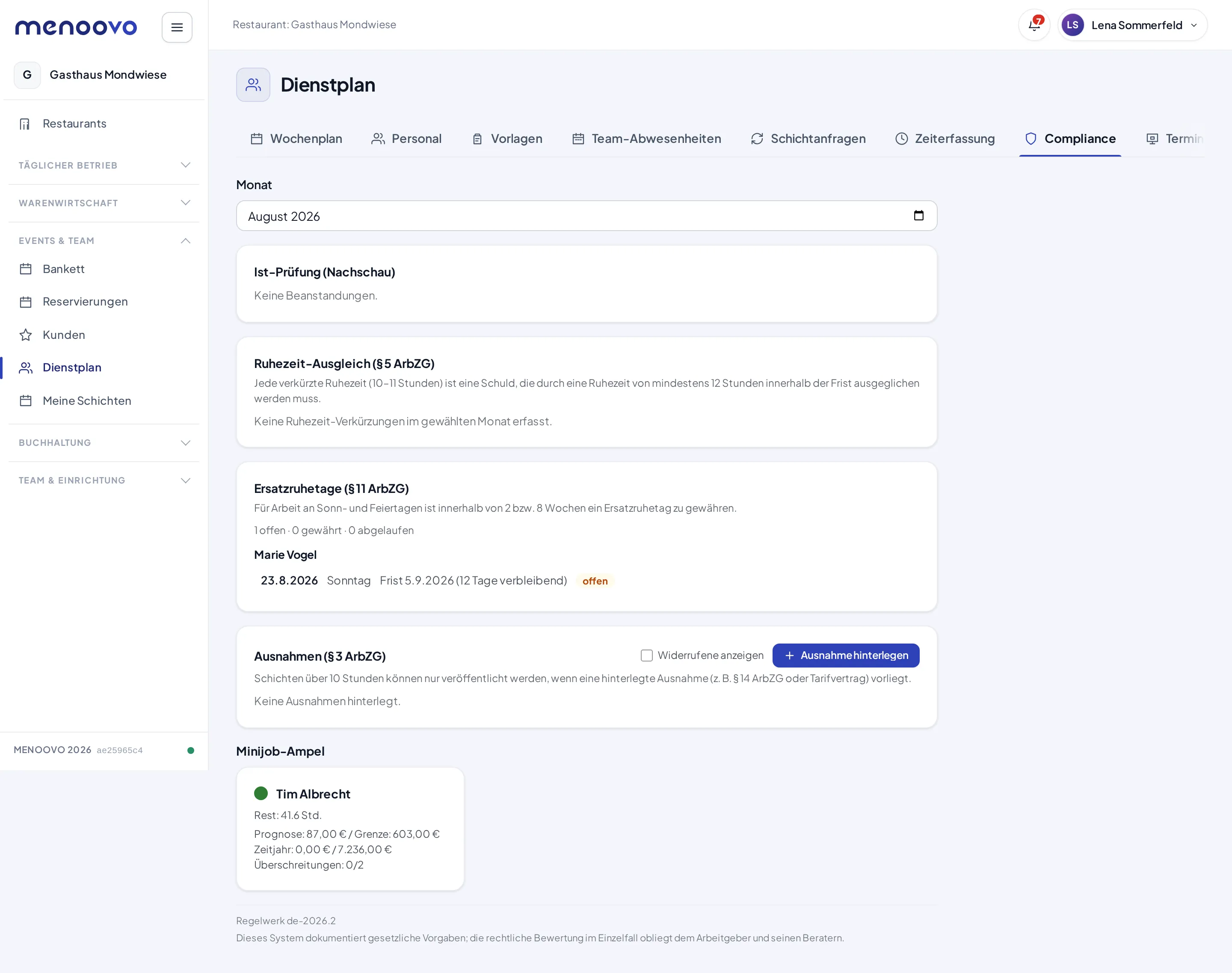This screenshot has height=973, width=1232.
Task: Open the Restaurants sidebar link
Action: (104, 124)
